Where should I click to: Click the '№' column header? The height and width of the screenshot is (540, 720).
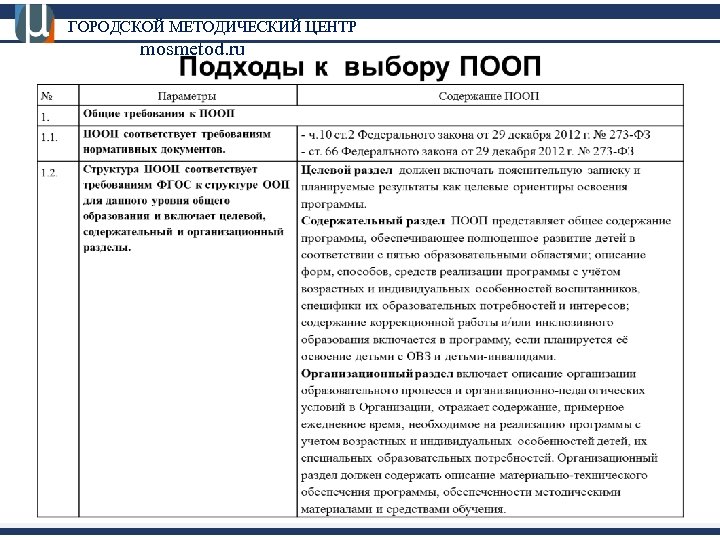click(x=58, y=96)
